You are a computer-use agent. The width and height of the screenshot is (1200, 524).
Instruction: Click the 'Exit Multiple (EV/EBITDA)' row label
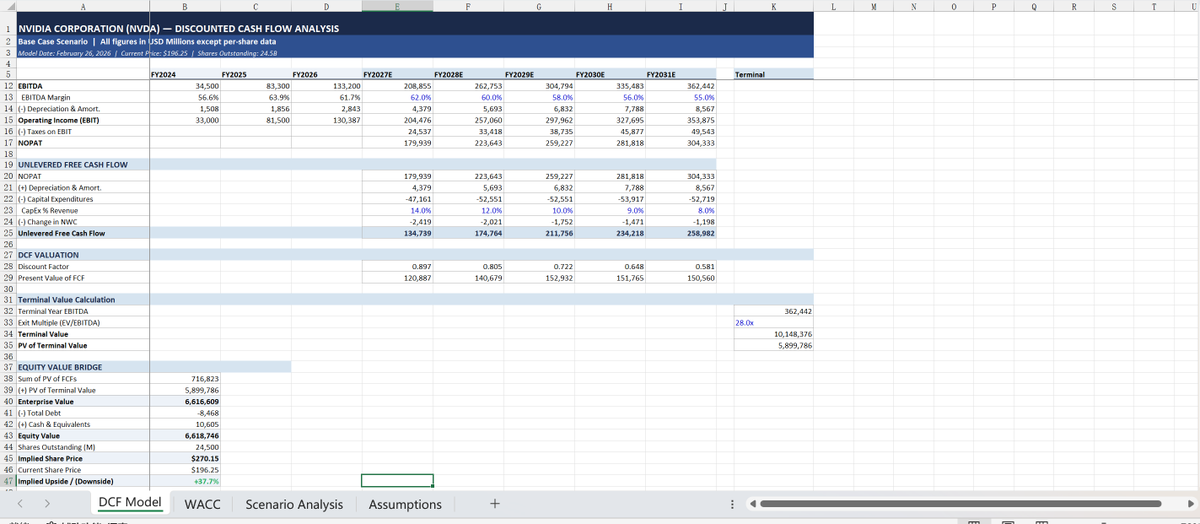coord(59,323)
